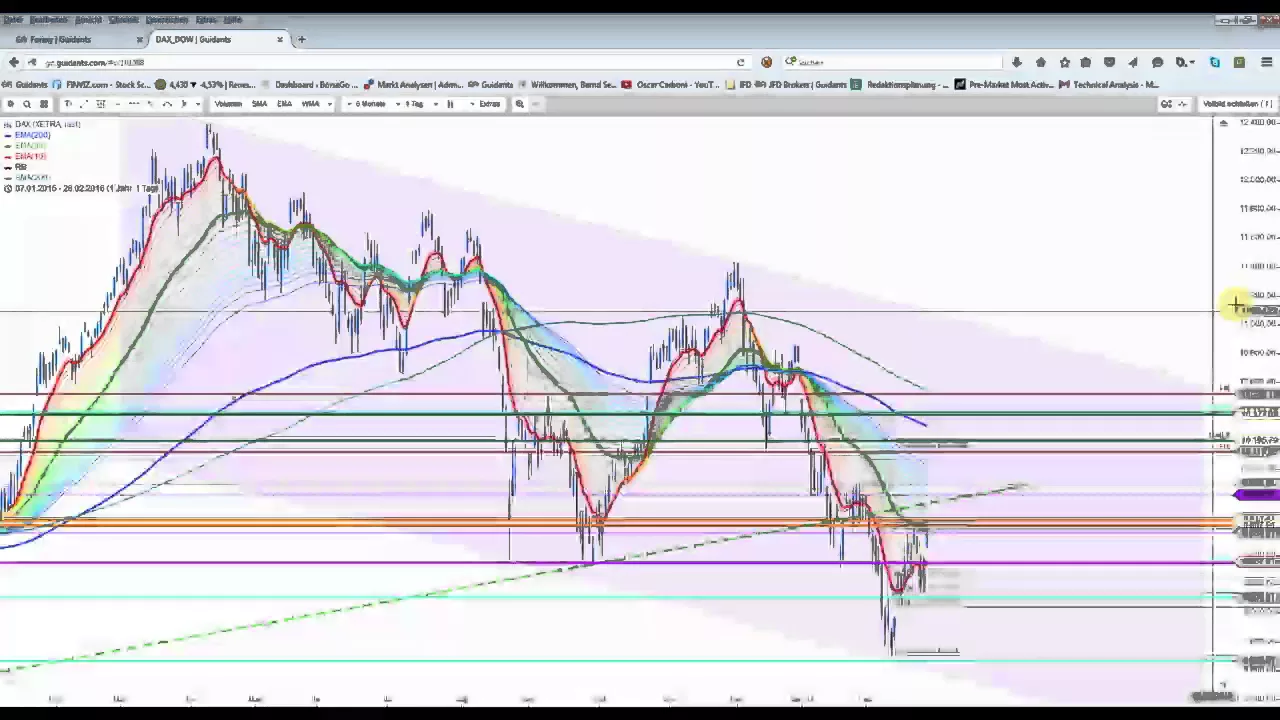
Task: Close the DAX_DOW | Guidants tab
Action: click(x=280, y=39)
